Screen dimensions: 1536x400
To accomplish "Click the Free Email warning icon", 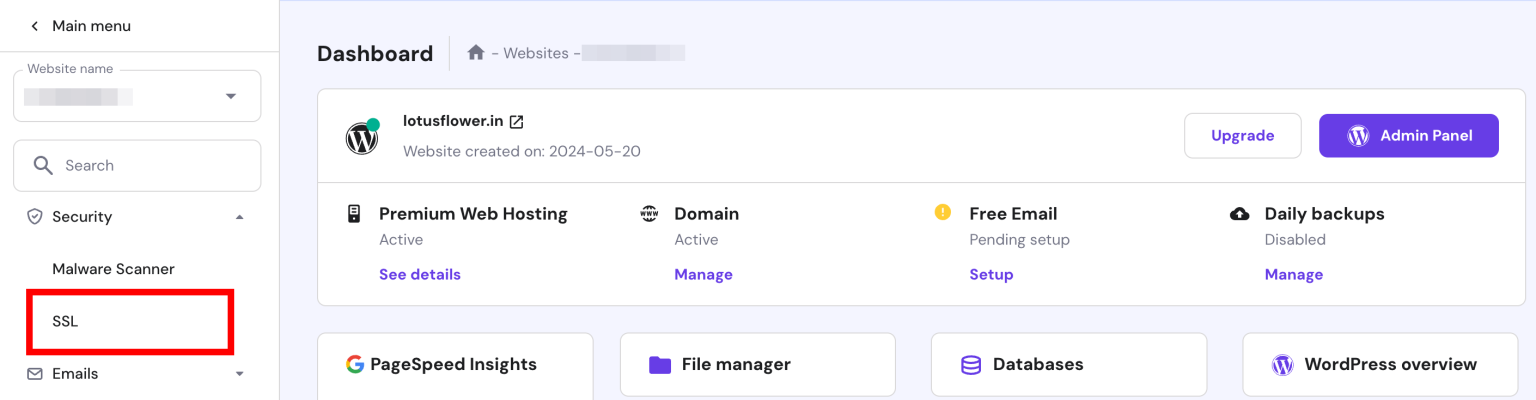I will [942, 213].
